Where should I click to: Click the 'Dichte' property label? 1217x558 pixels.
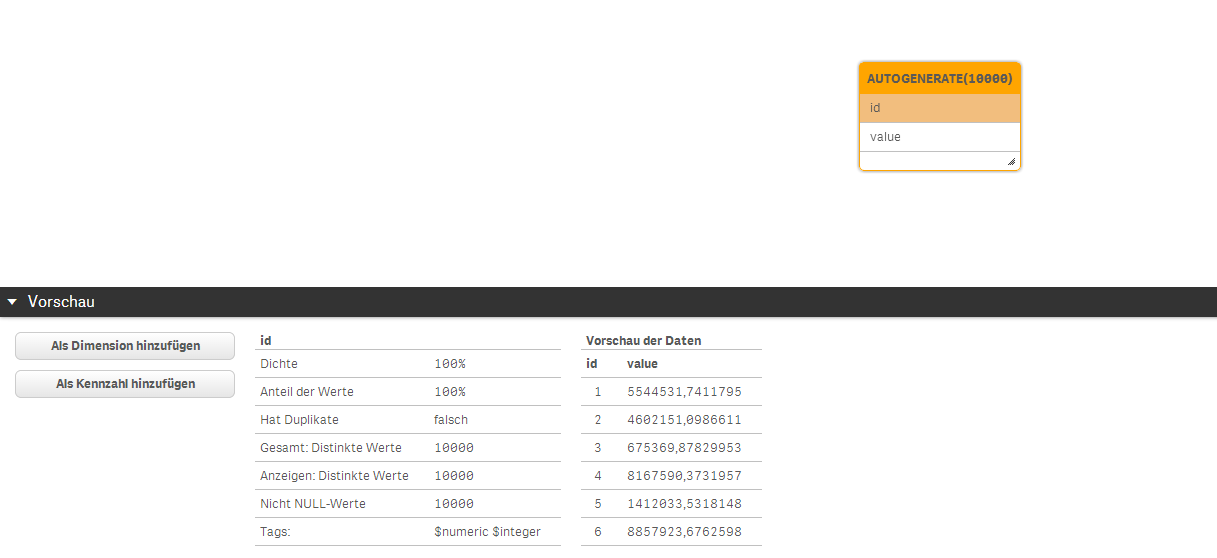[279, 364]
